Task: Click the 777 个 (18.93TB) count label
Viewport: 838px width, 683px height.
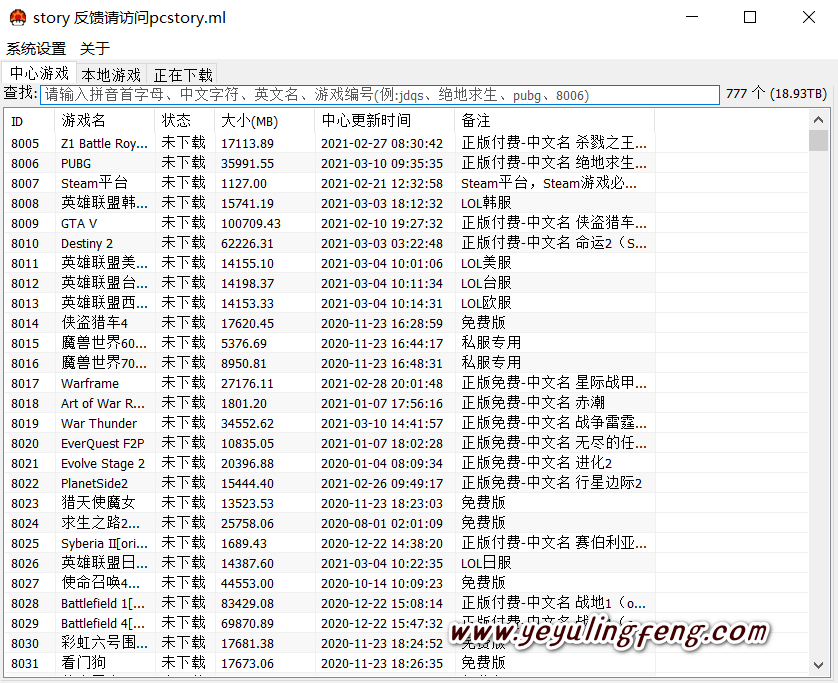Action: (776, 94)
